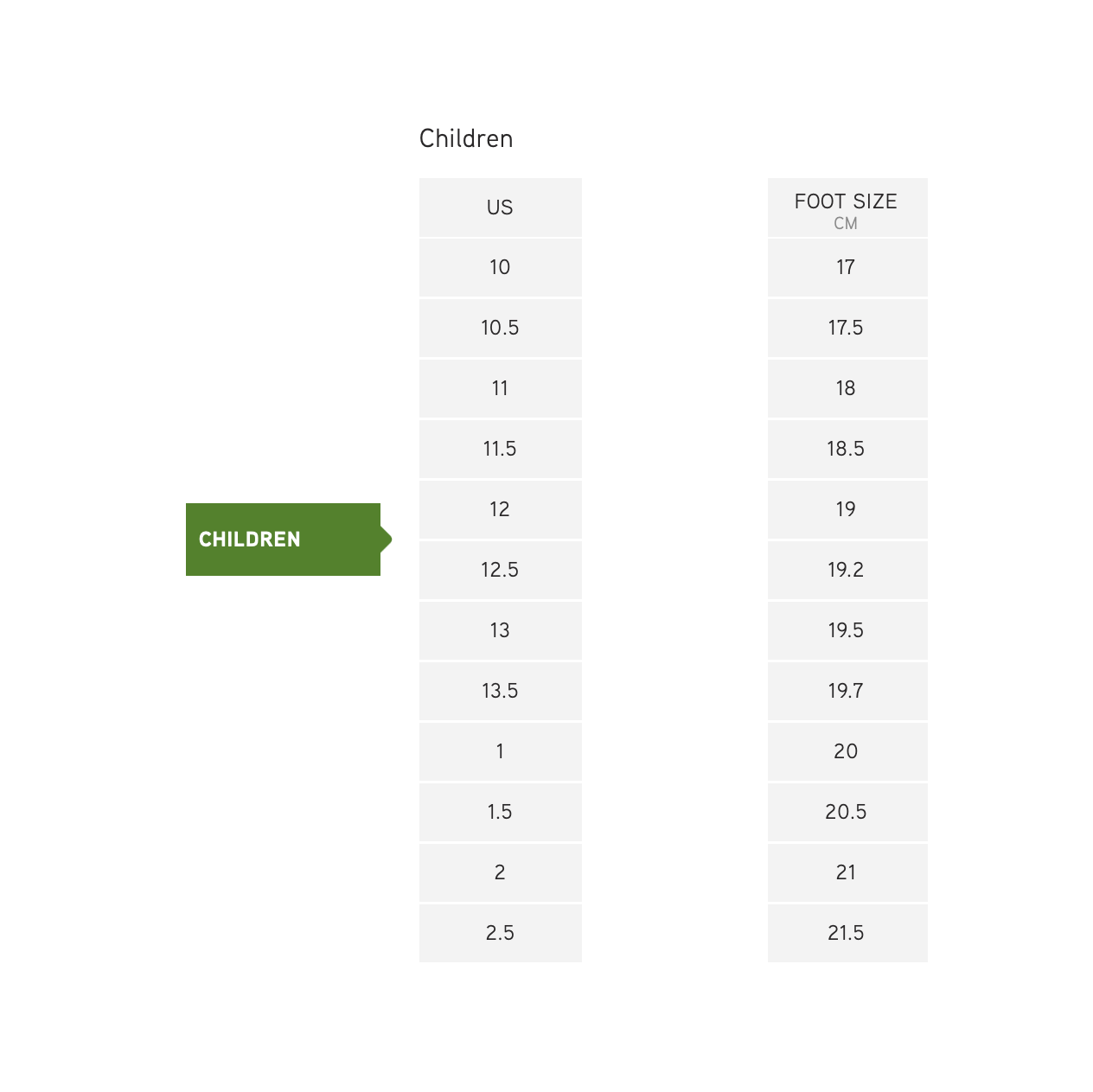Click US size 12.5 cell
Image resolution: width=1093 pixels, height=1092 pixels.
(x=500, y=571)
